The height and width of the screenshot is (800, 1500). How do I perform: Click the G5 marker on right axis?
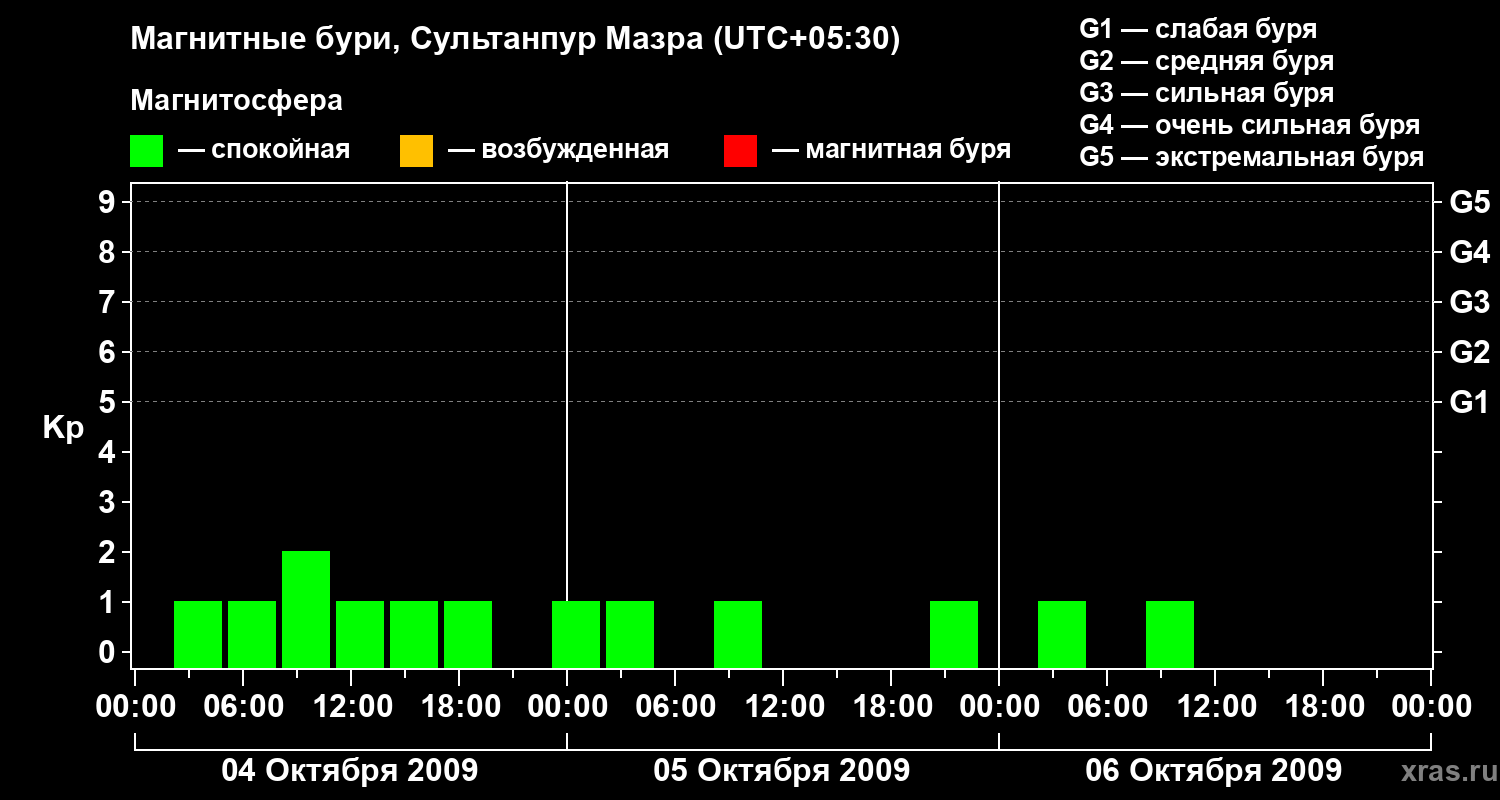1469,203
